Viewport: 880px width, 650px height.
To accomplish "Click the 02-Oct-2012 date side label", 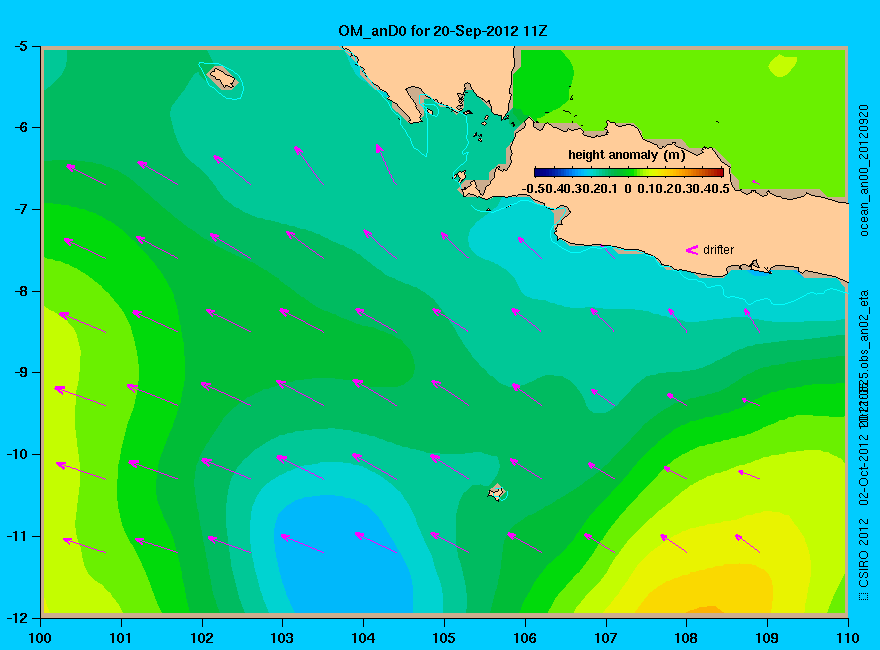I will coord(864,468).
